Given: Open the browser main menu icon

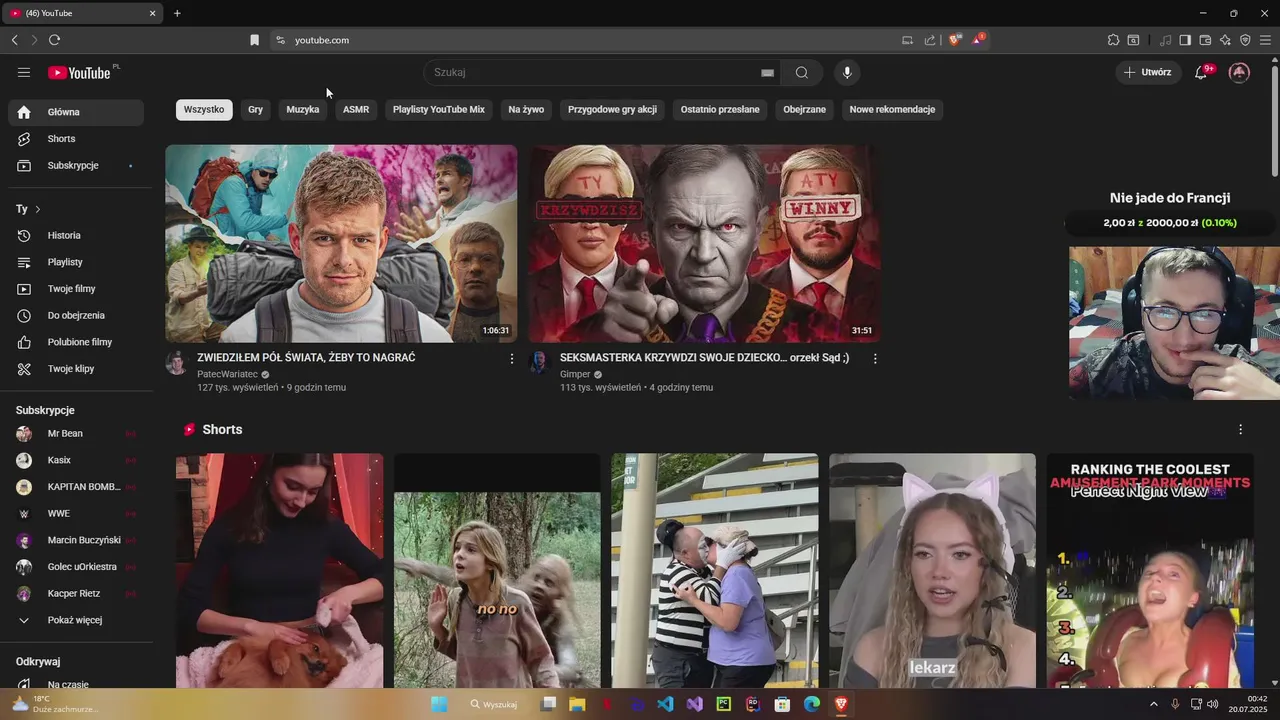Looking at the screenshot, I should (x=1265, y=40).
